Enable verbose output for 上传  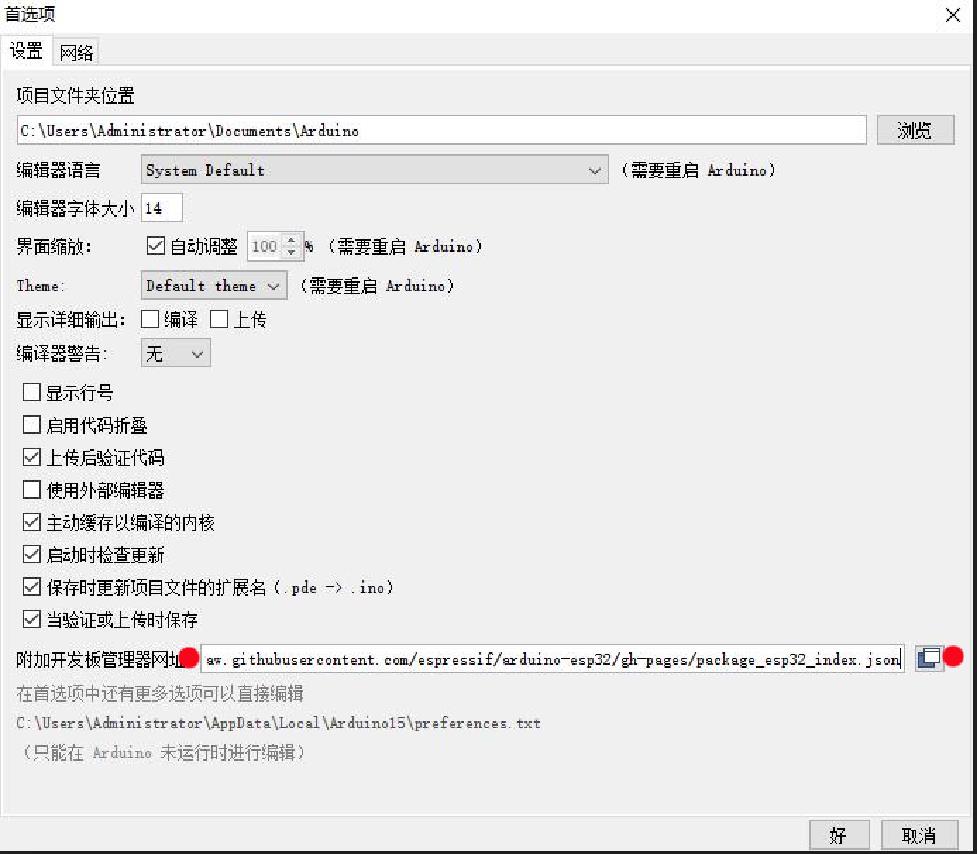[219, 320]
